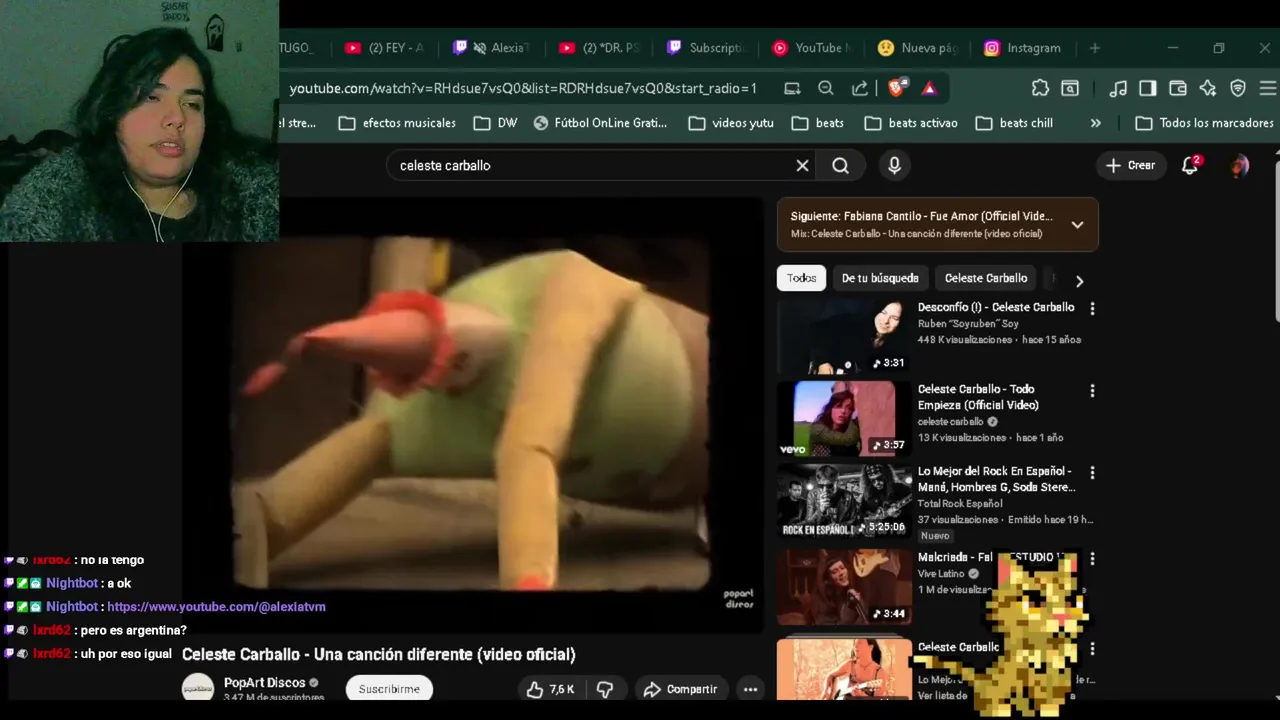This screenshot has height=720, width=1280.
Task: Open the Leo AI sparkle icon
Action: [x=1208, y=88]
